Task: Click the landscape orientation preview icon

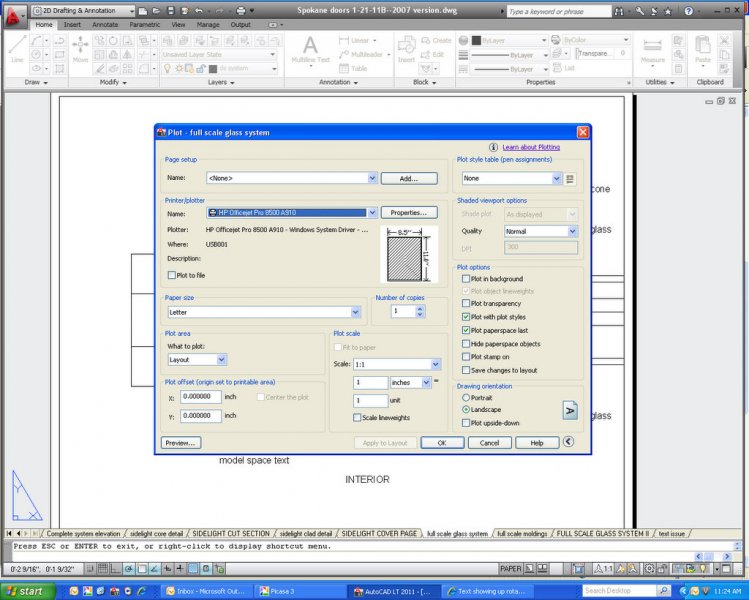Action: coord(570,410)
